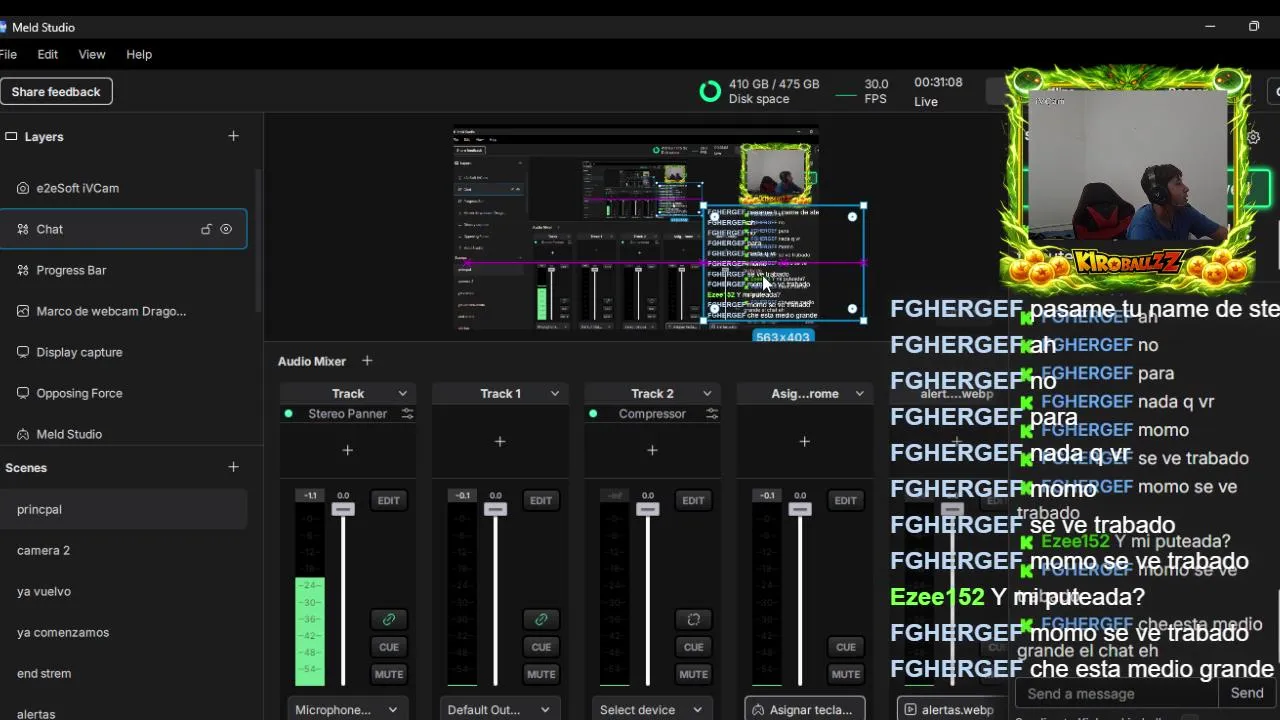Open the View menu
Screen dimensions: 1280x720
(x=92, y=54)
